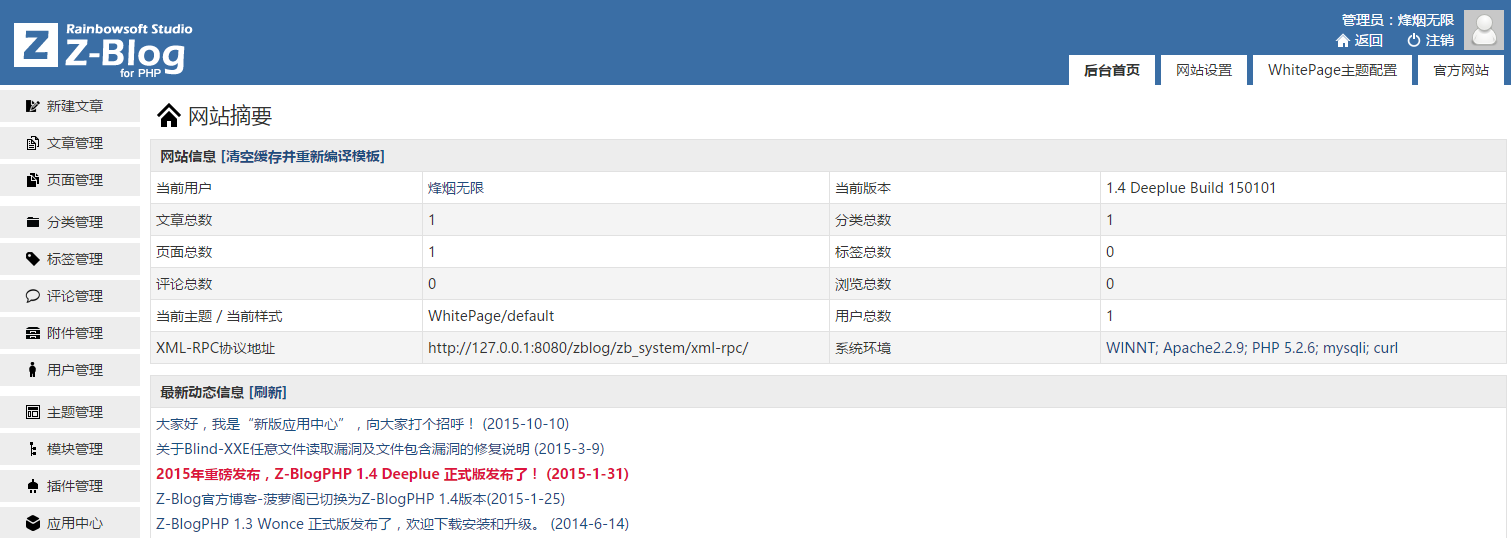Click the category management folder icon
The image size is (1511, 538).
tap(33, 222)
